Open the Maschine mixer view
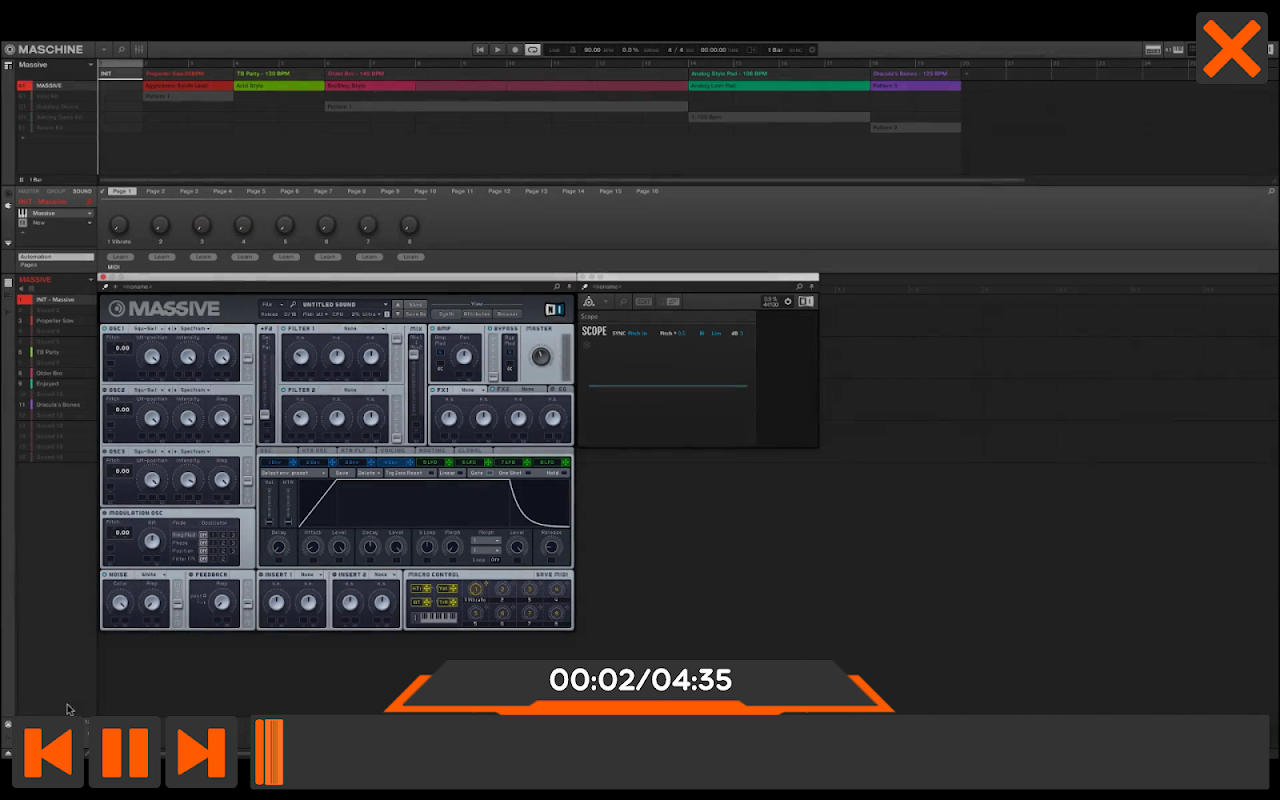This screenshot has height=800, width=1280. click(139, 49)
